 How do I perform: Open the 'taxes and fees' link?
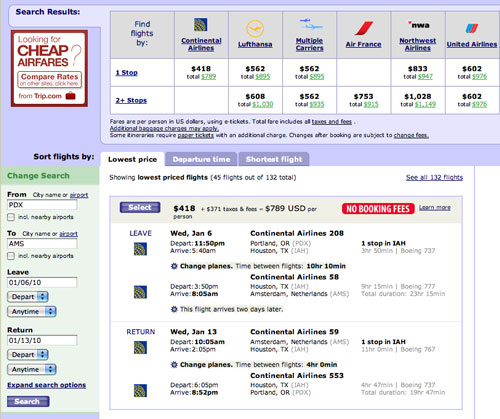332,122
